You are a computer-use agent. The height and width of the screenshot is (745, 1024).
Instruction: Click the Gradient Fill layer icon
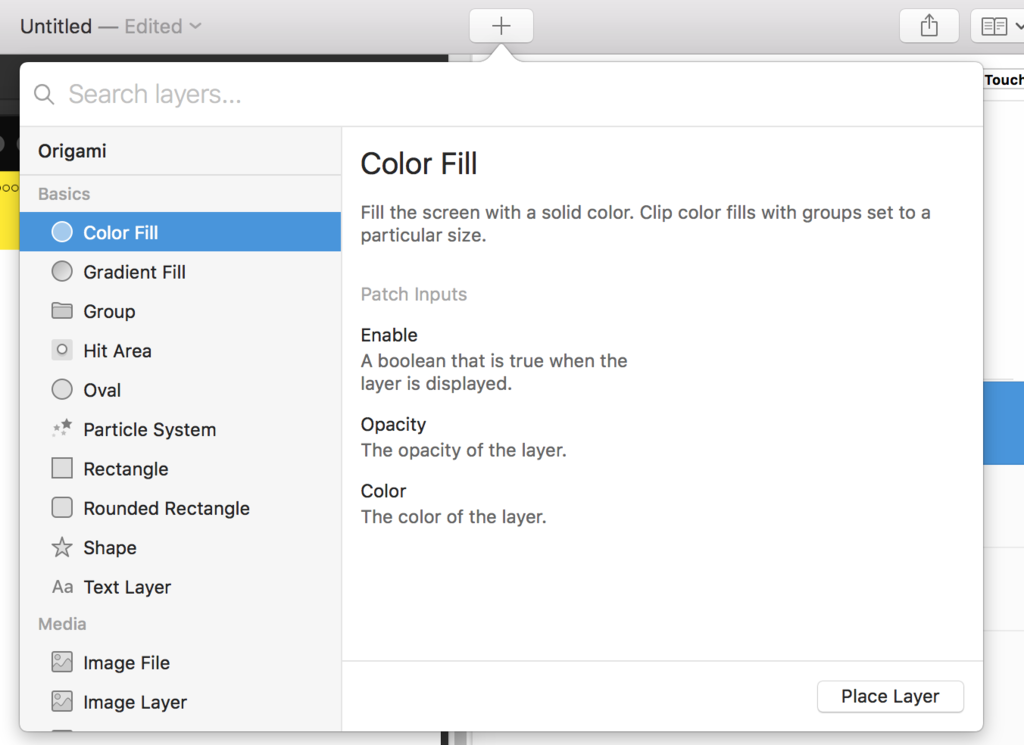click(62, 271)
